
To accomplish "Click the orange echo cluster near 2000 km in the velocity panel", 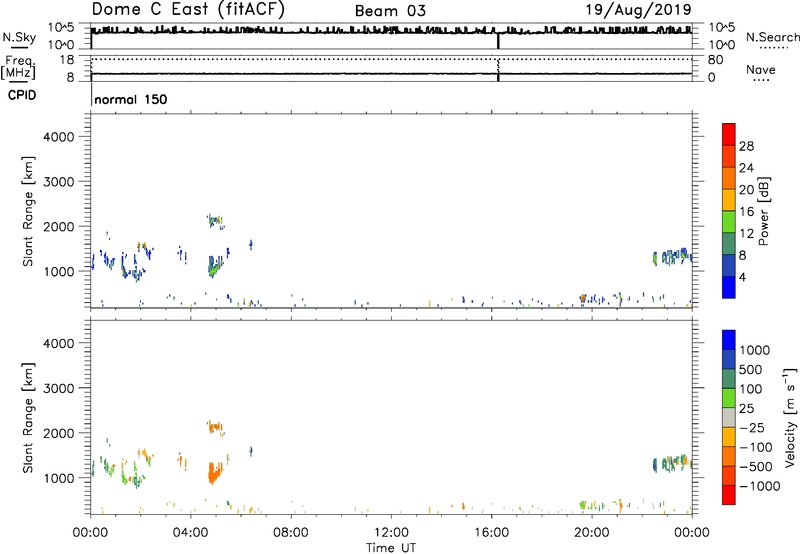I will [x=215, y=427].
